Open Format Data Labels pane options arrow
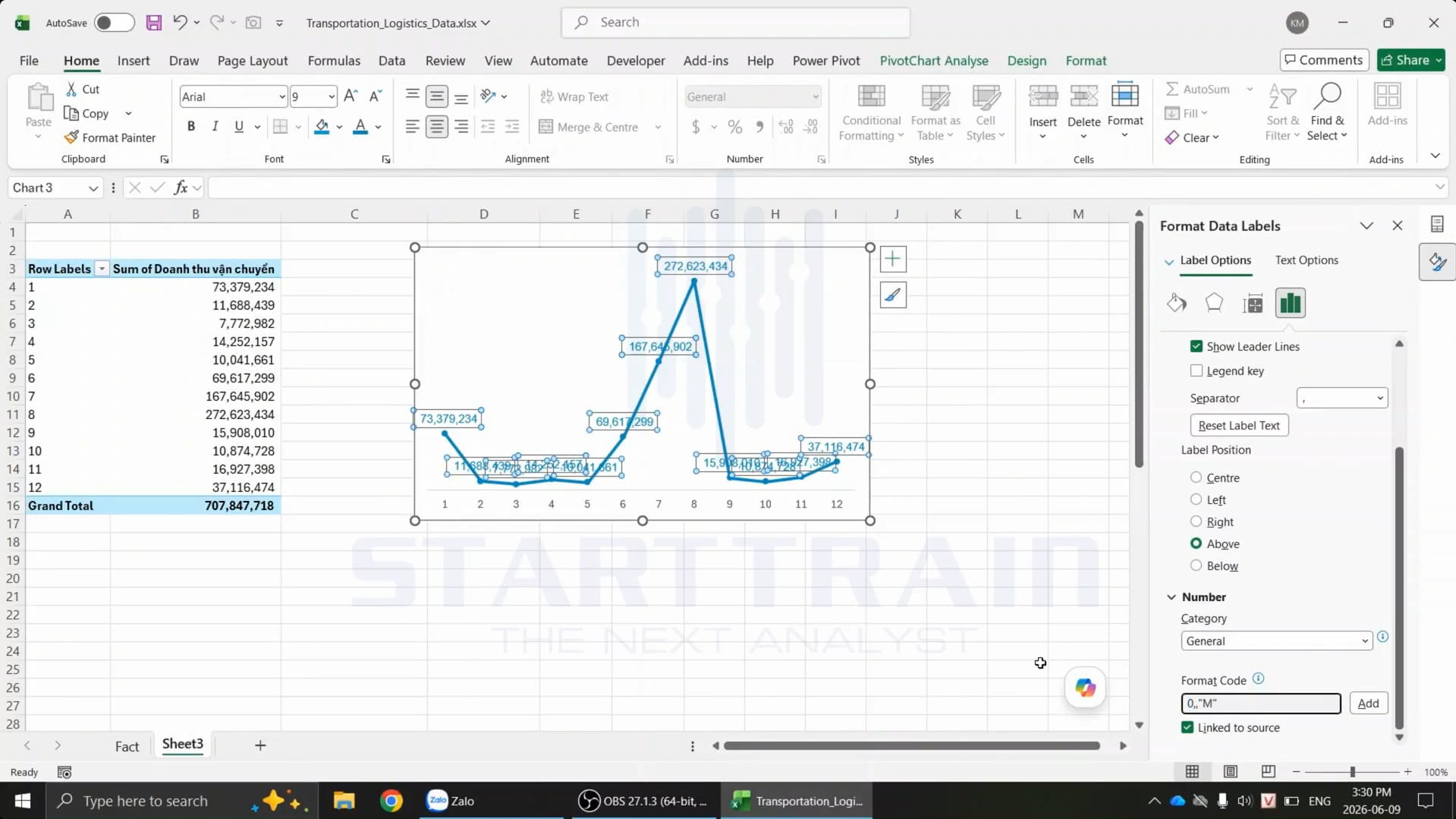Screen dimensions: 1456x819 tap(1366, 225)
